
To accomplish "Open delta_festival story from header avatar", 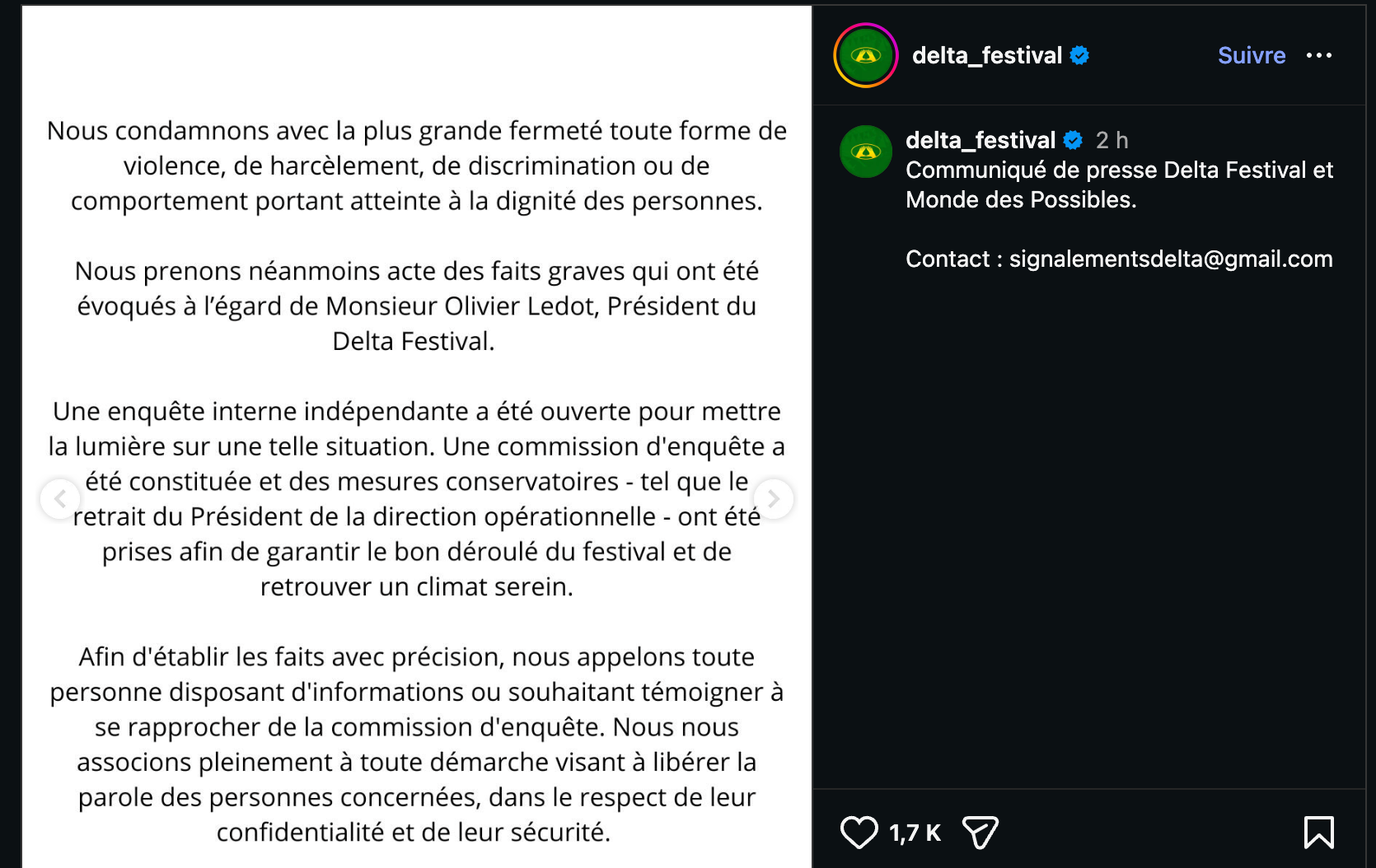I will [x=866, y=55].
